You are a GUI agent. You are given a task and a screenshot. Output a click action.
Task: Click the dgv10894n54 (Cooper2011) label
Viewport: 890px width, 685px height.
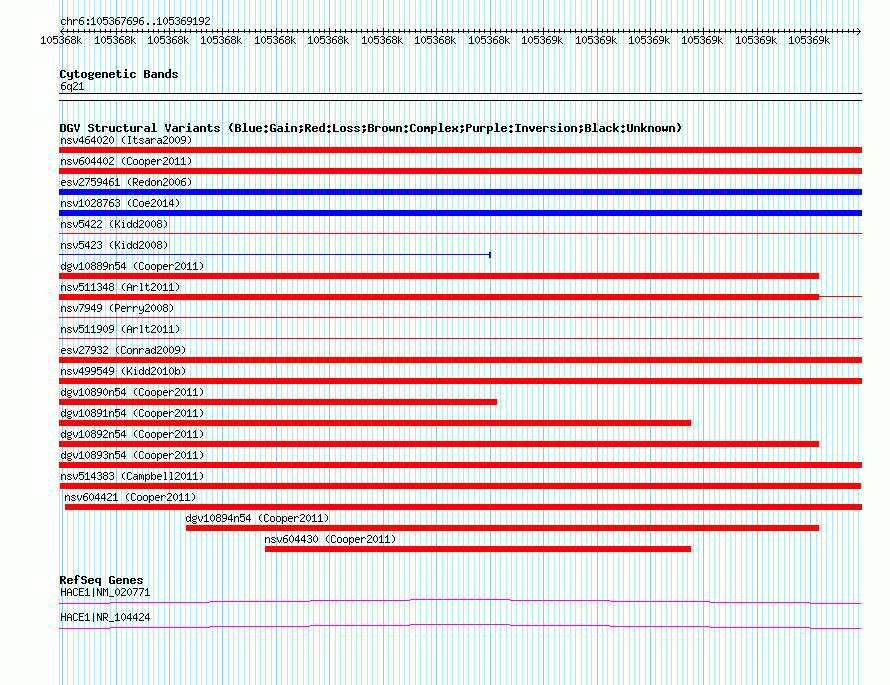[257, 518]
